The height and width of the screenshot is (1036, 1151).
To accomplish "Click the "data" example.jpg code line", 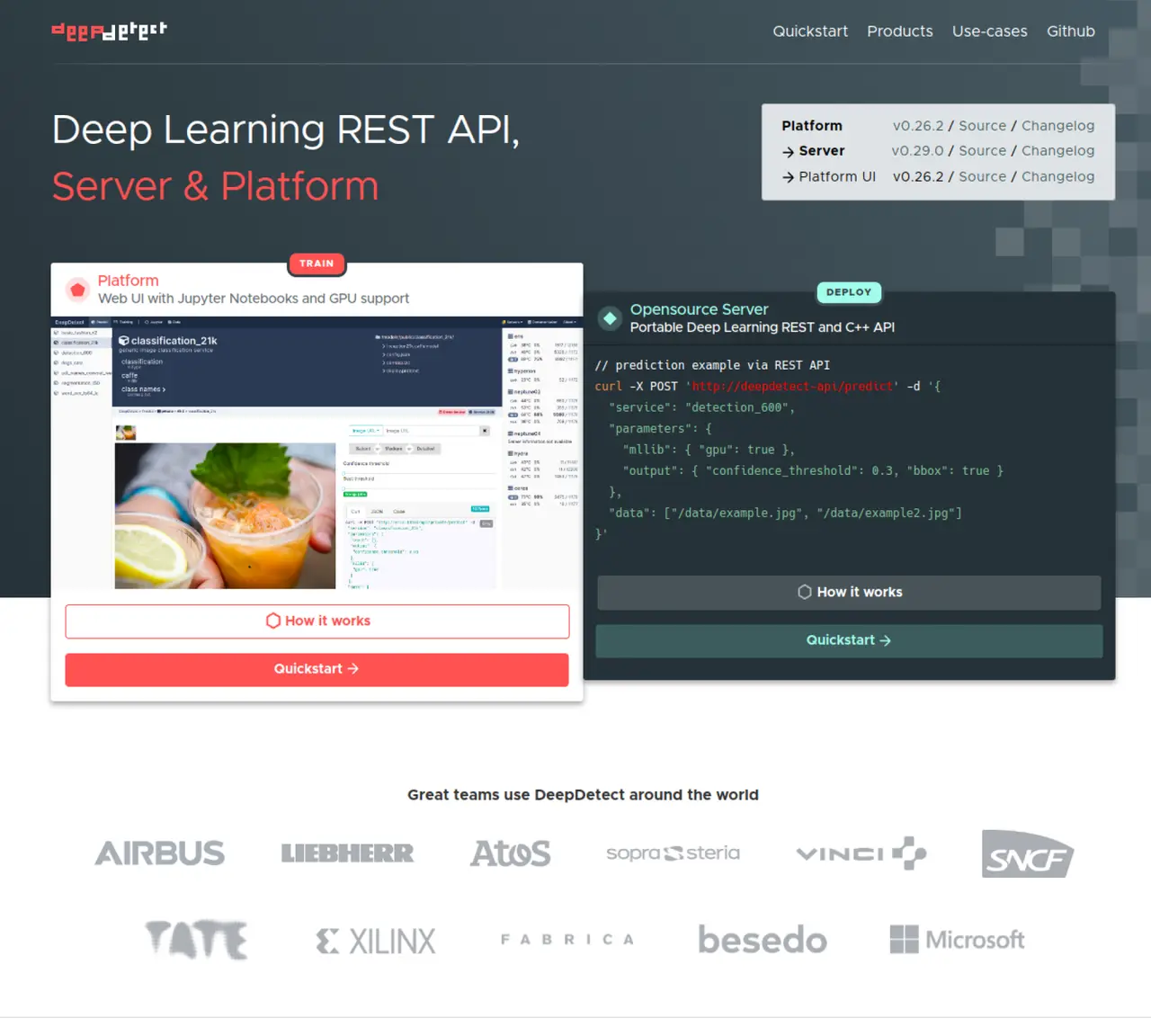I will pyautogui.click(x=785, y=514).
